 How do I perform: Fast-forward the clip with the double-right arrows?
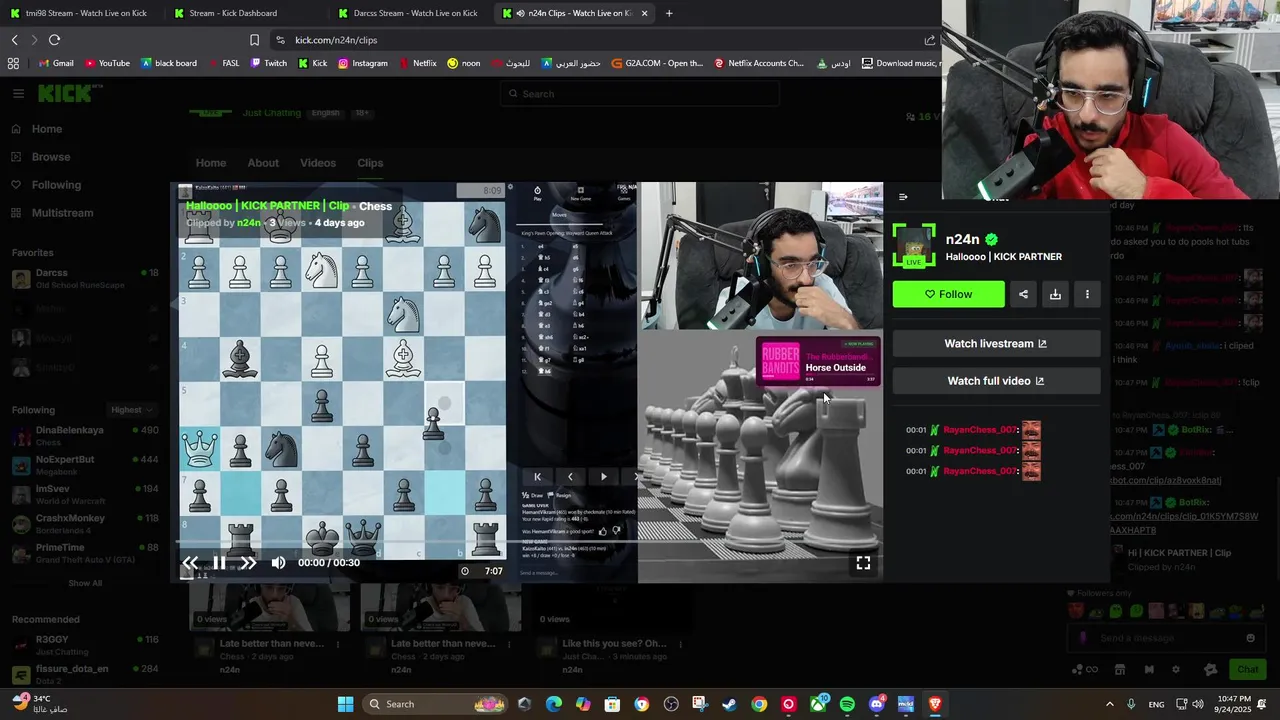click(x=248, y=563)
